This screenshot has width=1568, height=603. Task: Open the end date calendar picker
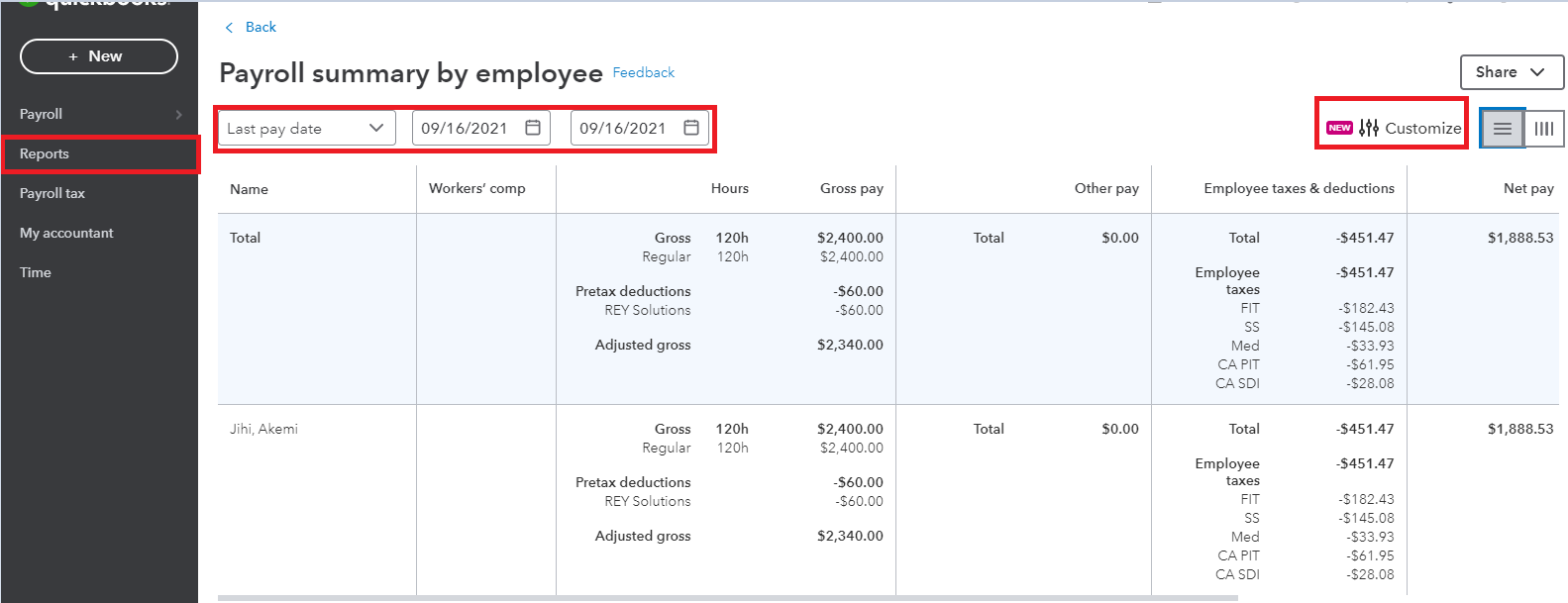coord(691,128)
